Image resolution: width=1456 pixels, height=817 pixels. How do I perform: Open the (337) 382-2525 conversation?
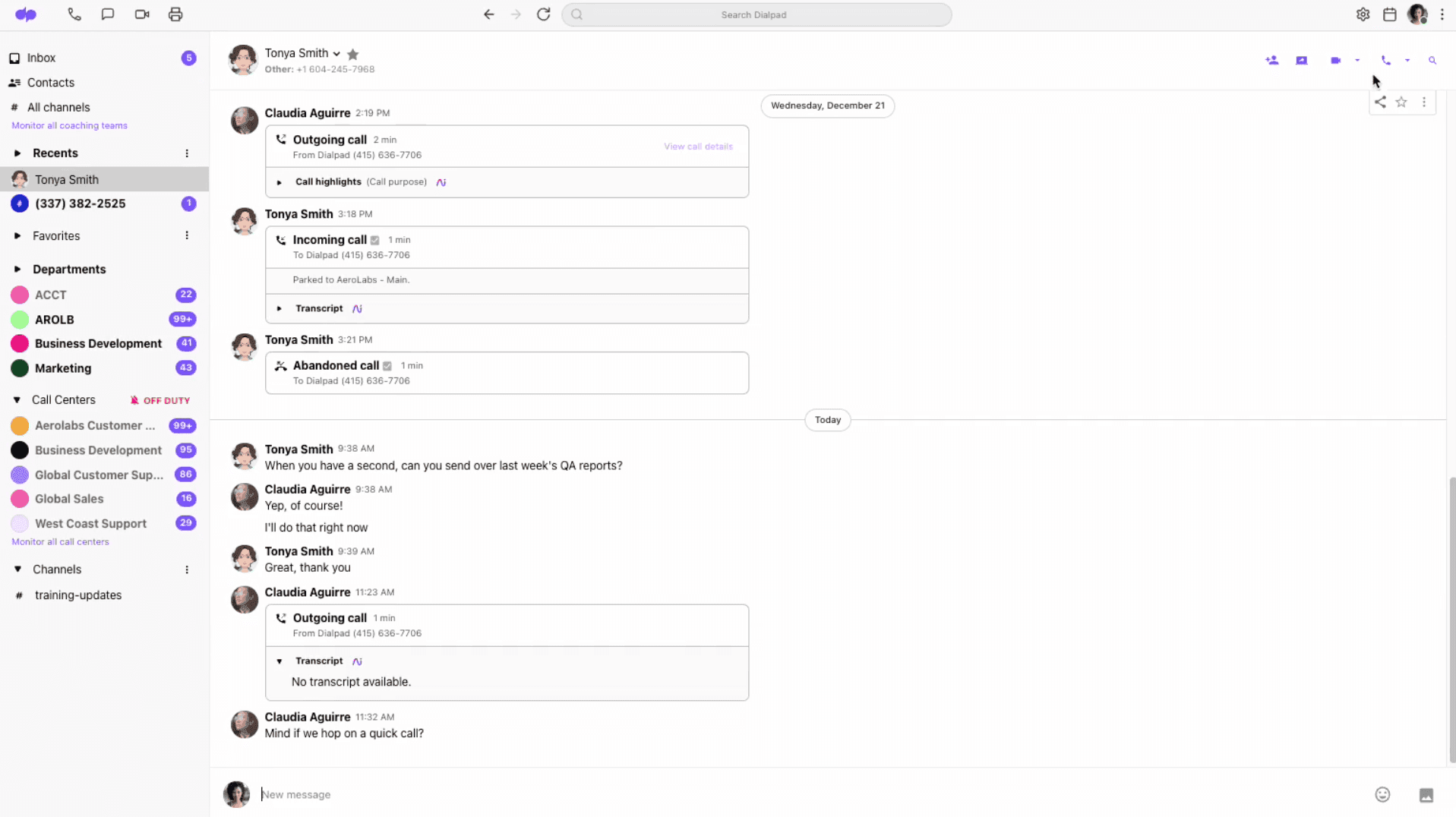(x=104, y=203)
